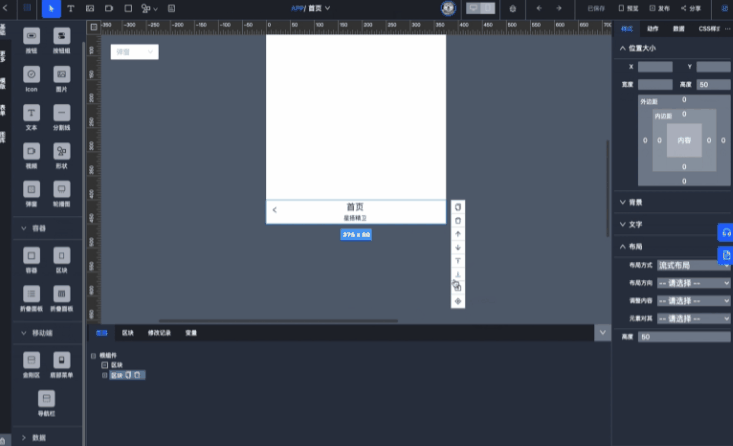Collapse the 根组件 tree node
Screen dimensions: 733x446
click(x=93, y=355)
